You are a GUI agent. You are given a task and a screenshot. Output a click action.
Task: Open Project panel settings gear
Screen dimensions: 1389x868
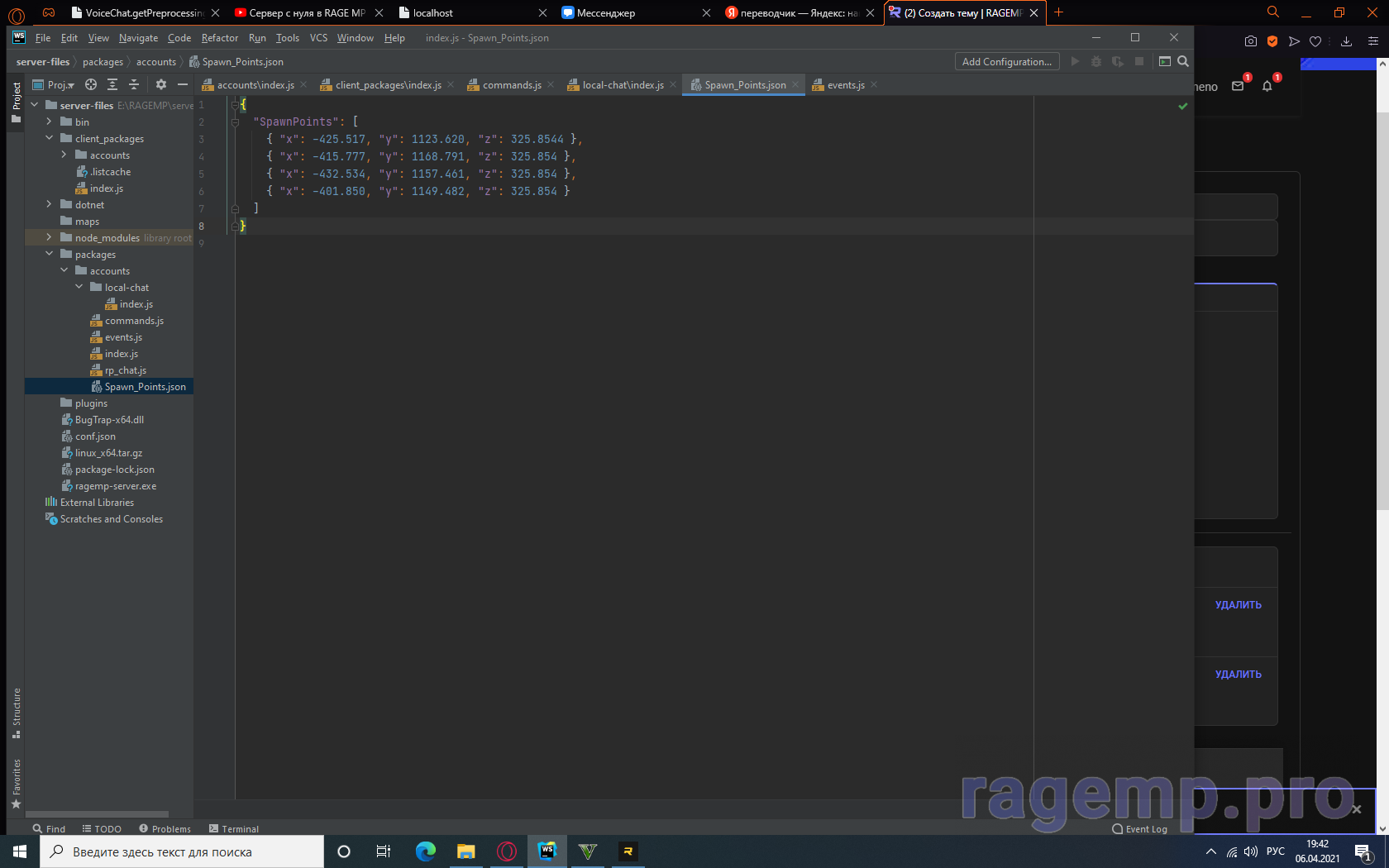click(161, 84)
